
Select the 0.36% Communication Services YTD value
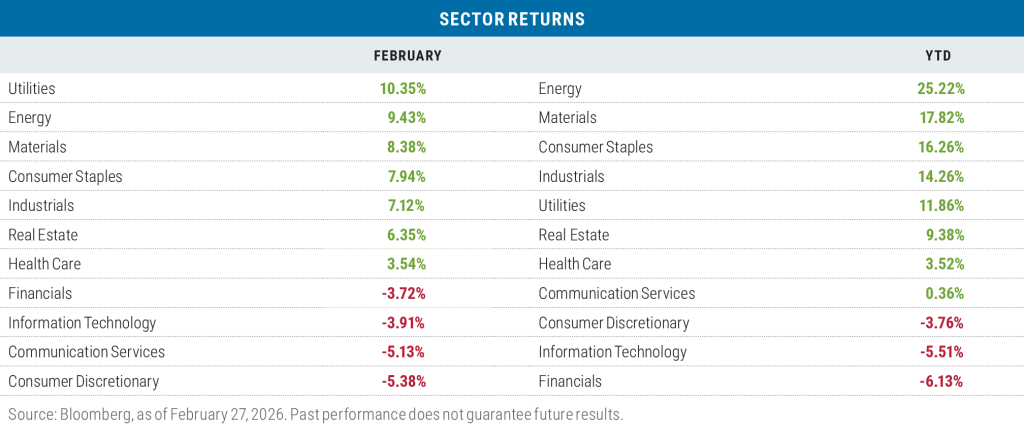(x=943, y=293)
